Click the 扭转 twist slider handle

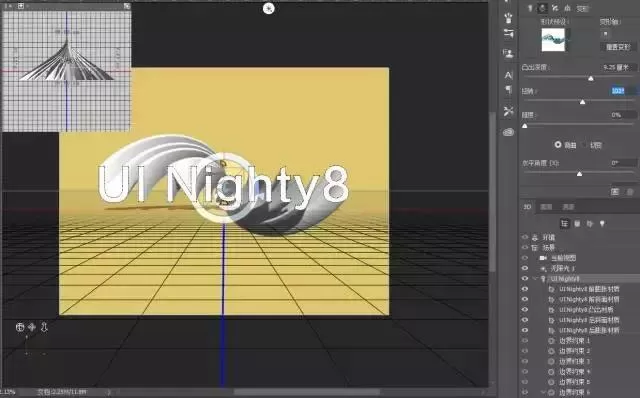tap(582, 102)
